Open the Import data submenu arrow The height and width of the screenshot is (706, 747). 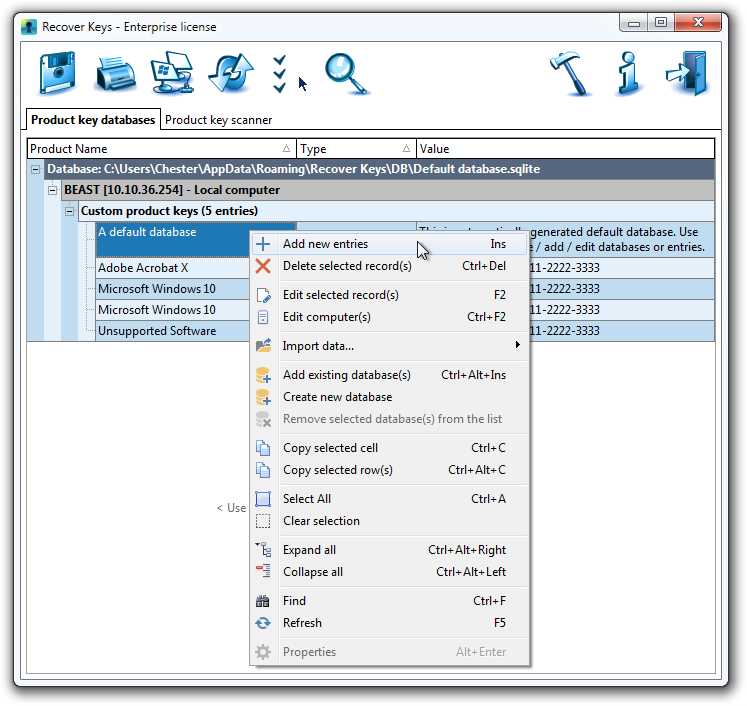tap(517, 345)
